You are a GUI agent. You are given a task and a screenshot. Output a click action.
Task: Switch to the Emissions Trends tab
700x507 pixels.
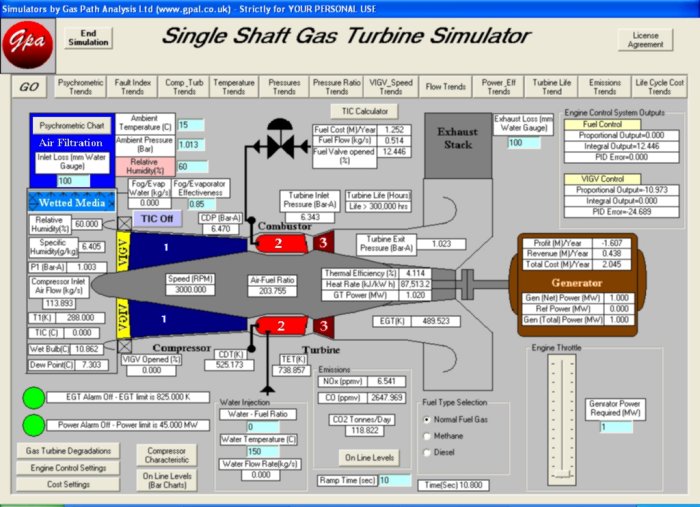click(x=605, y=87)
